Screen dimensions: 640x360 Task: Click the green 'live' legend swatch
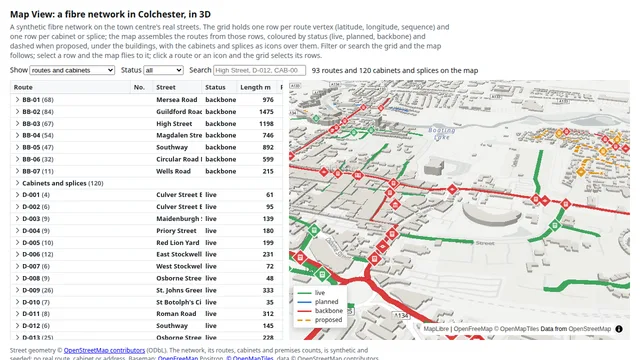pyautogui.click(x=304, y=293)
